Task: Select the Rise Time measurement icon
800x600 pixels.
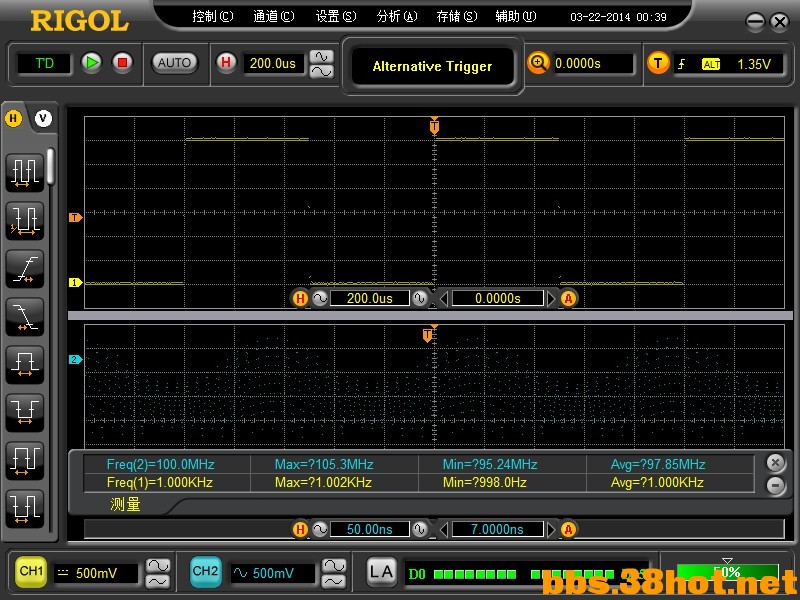Action: click(24, 268)
